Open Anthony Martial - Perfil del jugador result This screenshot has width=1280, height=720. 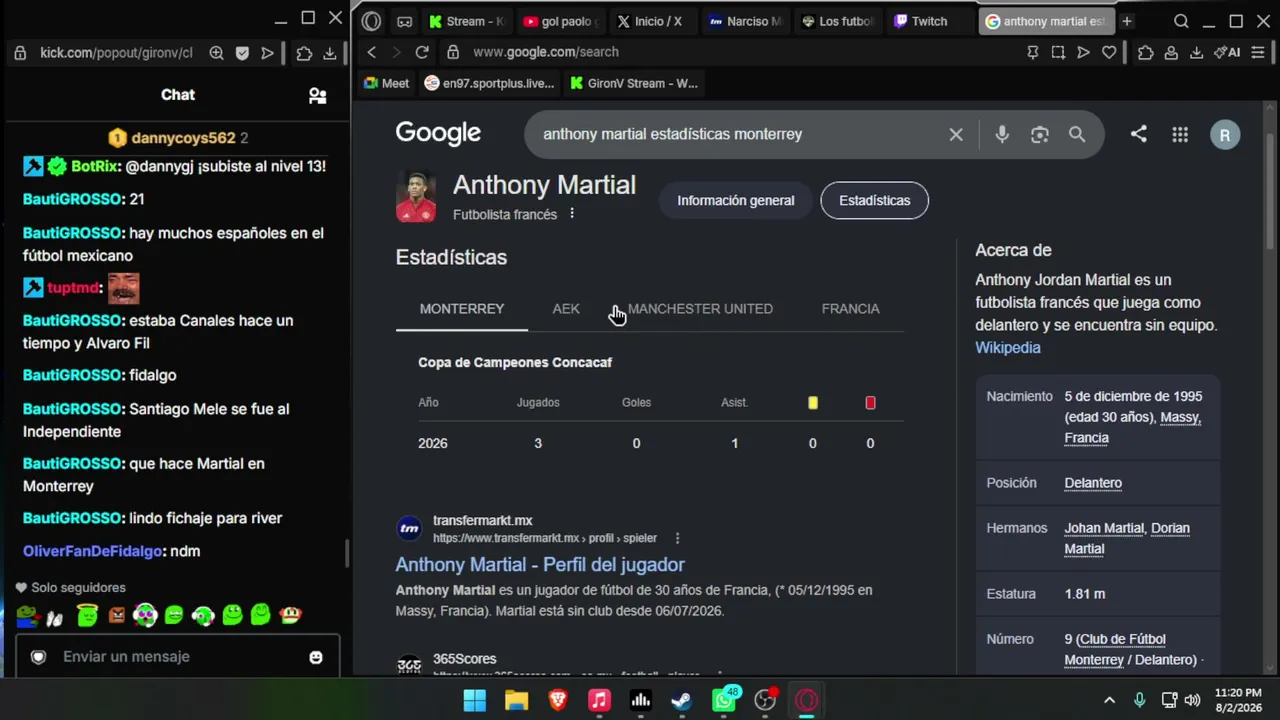[540, 565]
